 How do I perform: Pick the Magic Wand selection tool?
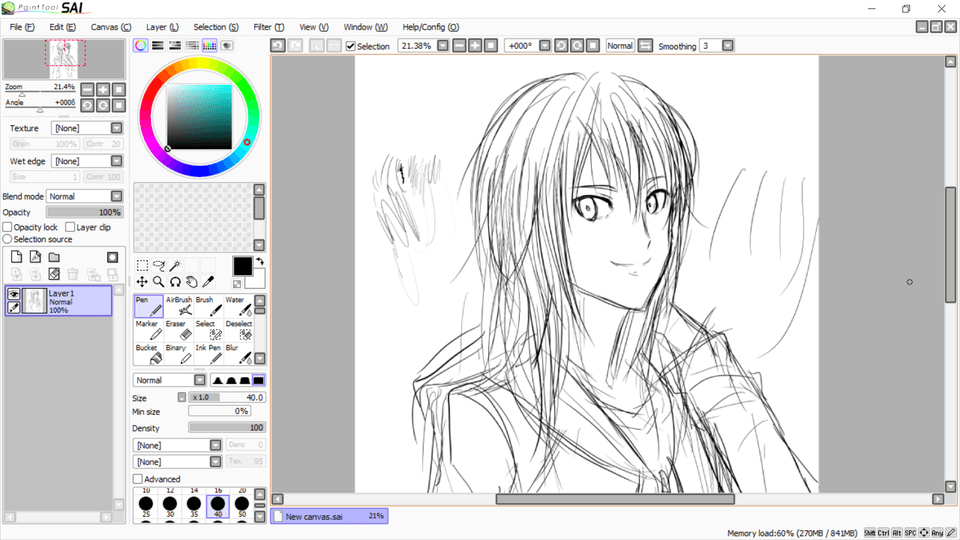pos(174,266)
